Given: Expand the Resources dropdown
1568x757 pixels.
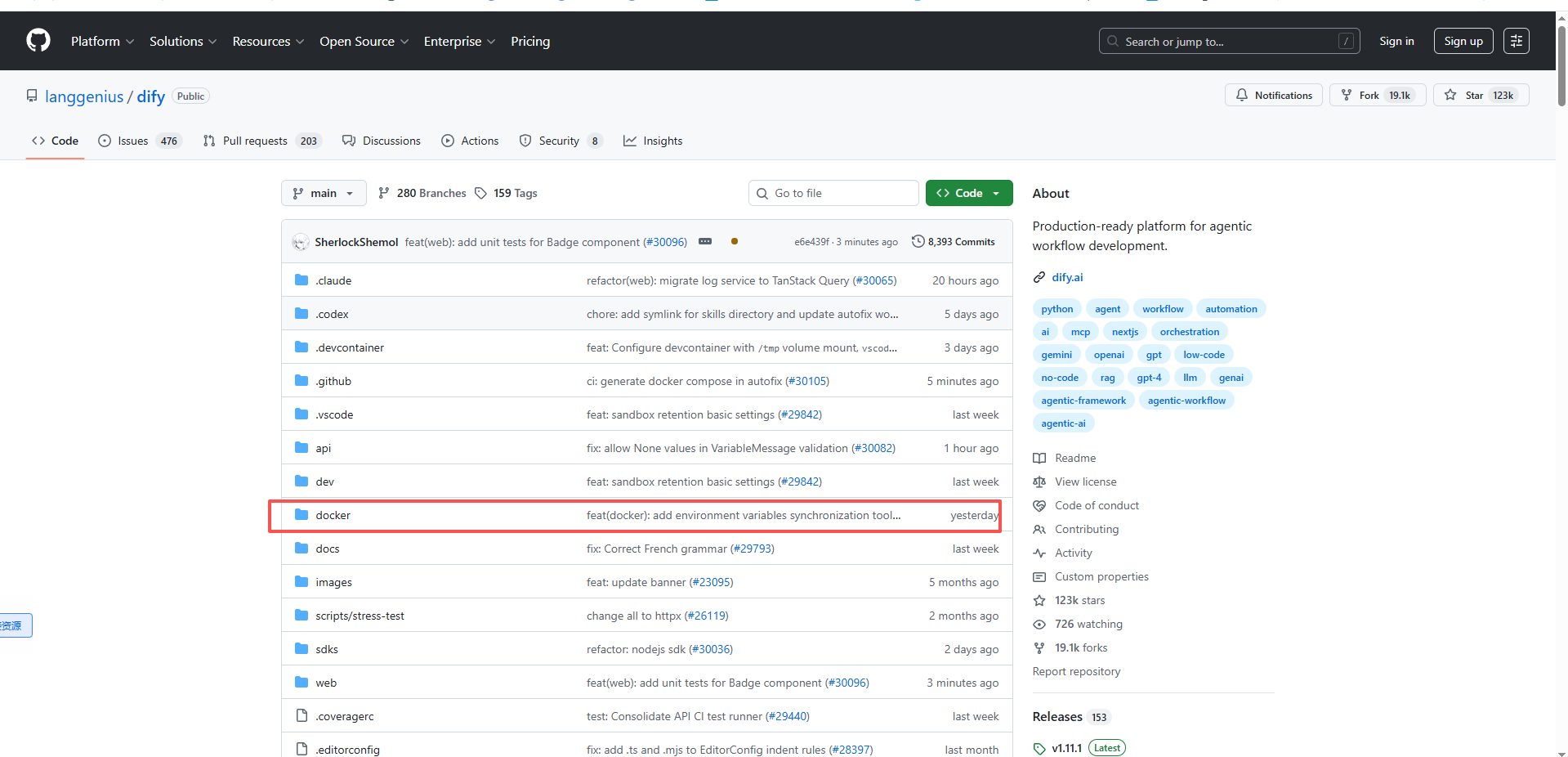Looking at the screenshot, I should [268, 42].
